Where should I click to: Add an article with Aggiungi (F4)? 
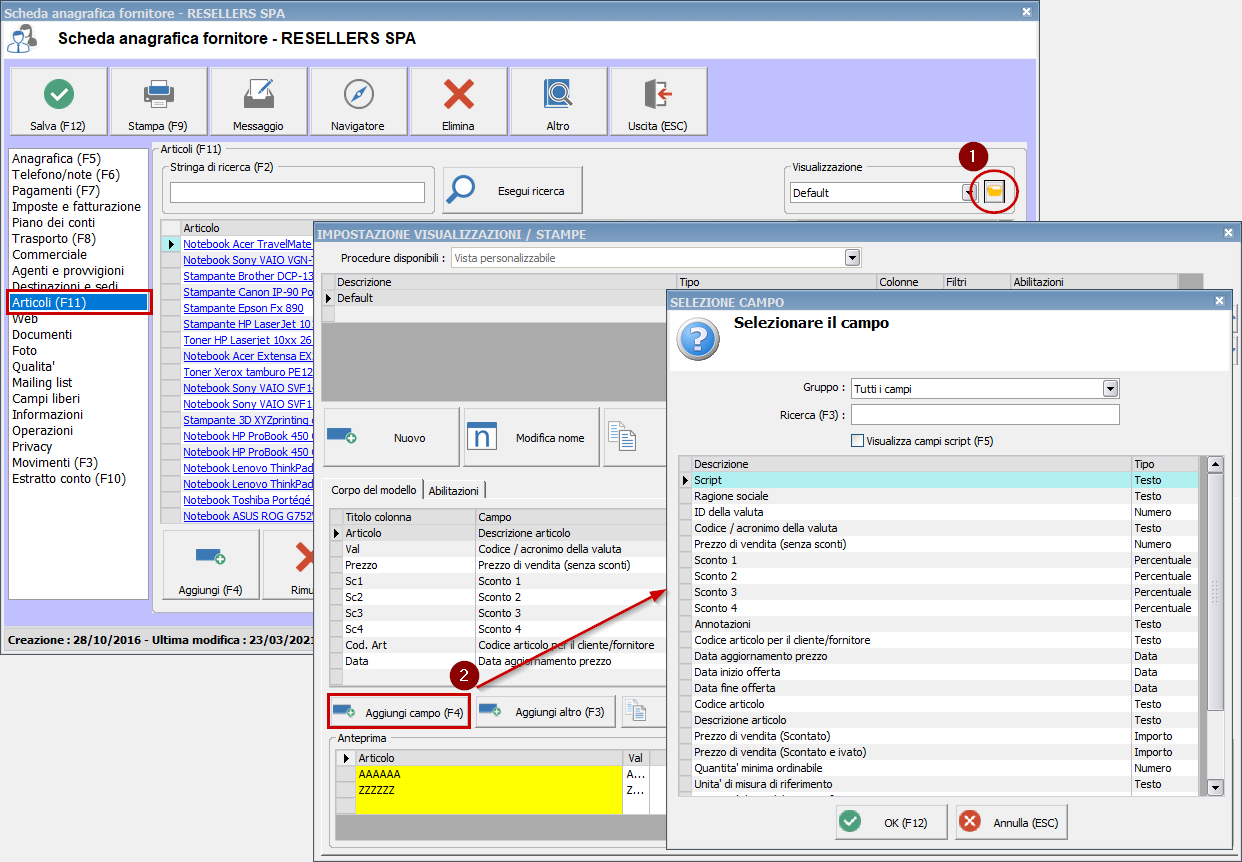pos(210,565)
